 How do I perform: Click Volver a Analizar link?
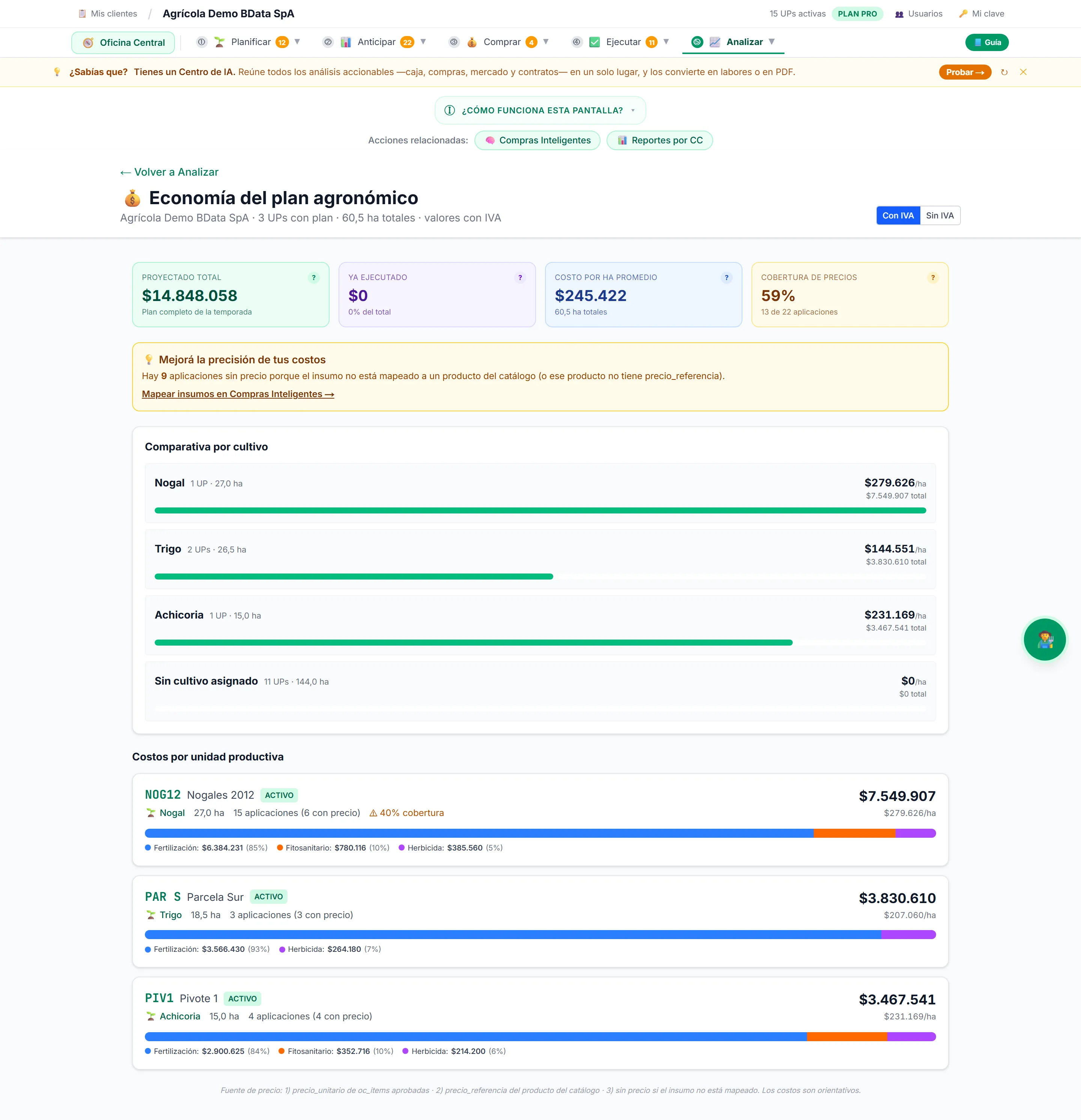(x=169, y=172)
